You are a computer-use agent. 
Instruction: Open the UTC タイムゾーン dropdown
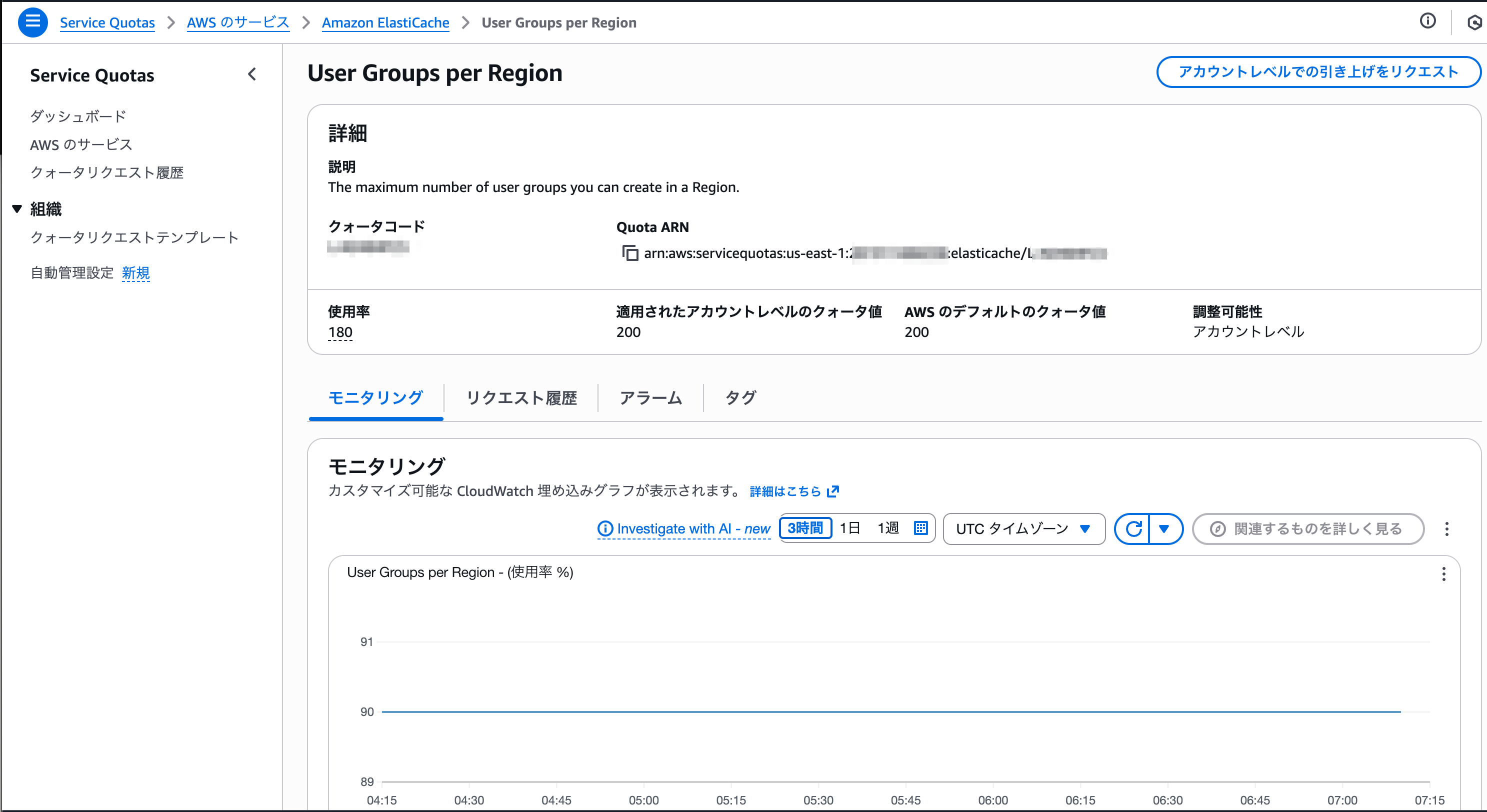pyautogui.click(x=1023, y=528)
